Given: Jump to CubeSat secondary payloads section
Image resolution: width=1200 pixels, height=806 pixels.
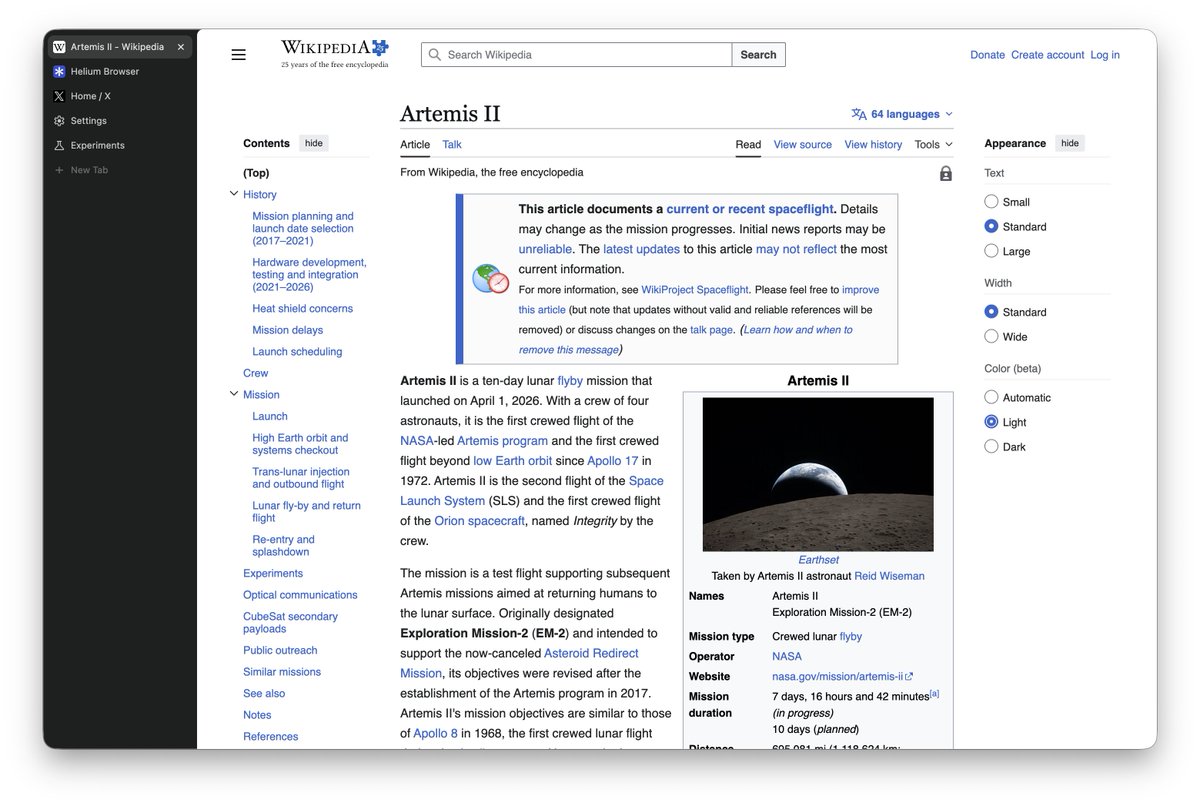Looking at the screenshot, I should tap(291, 623).
